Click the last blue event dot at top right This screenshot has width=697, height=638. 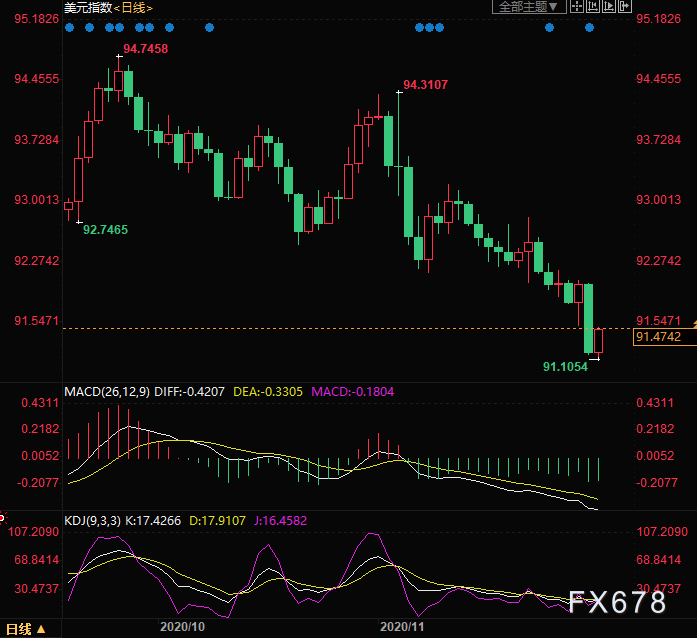click(589, 27)
